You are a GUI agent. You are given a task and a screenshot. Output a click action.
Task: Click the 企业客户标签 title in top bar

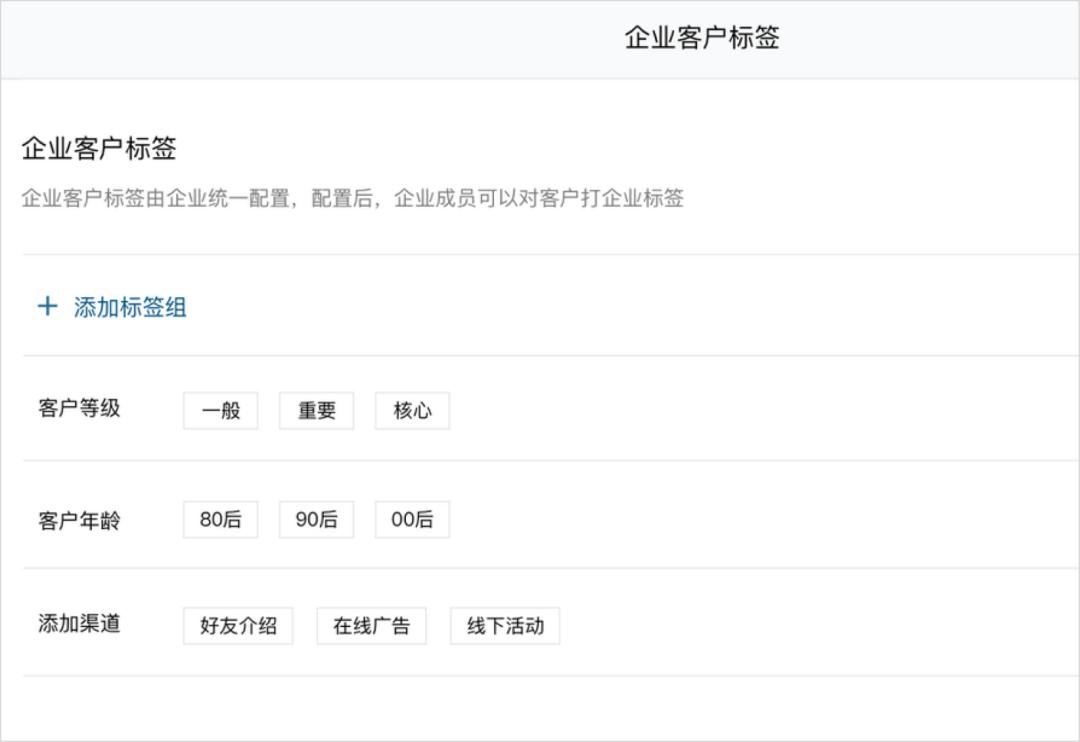pyautogui.click(x=701, y=38)
